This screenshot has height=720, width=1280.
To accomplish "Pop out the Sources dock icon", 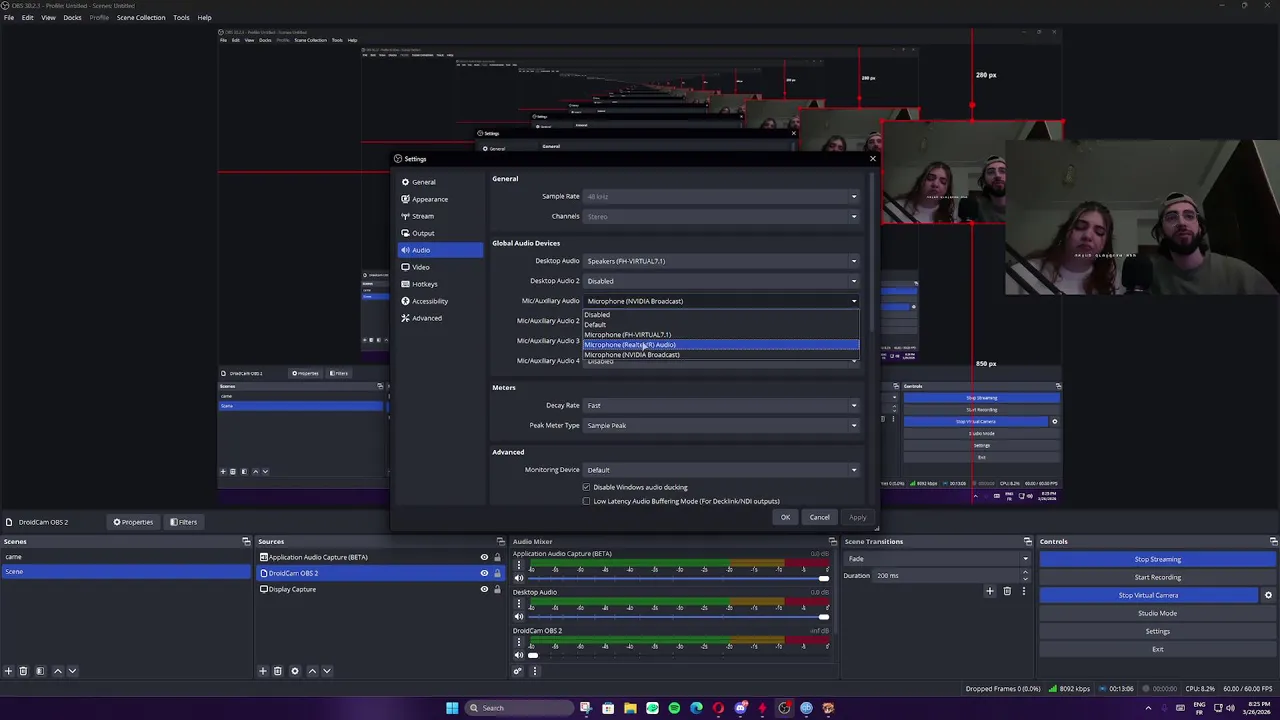I will point(501,541).
